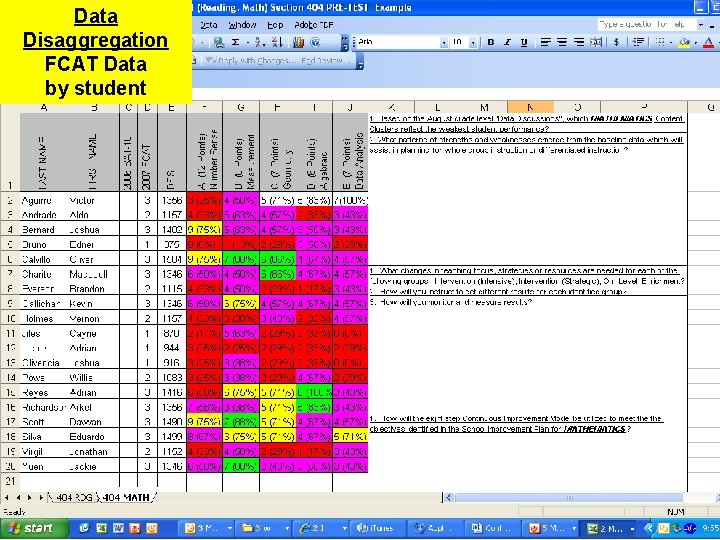
Task: Click the Fill Color paint bucket
Action: (x=684, y=42)
